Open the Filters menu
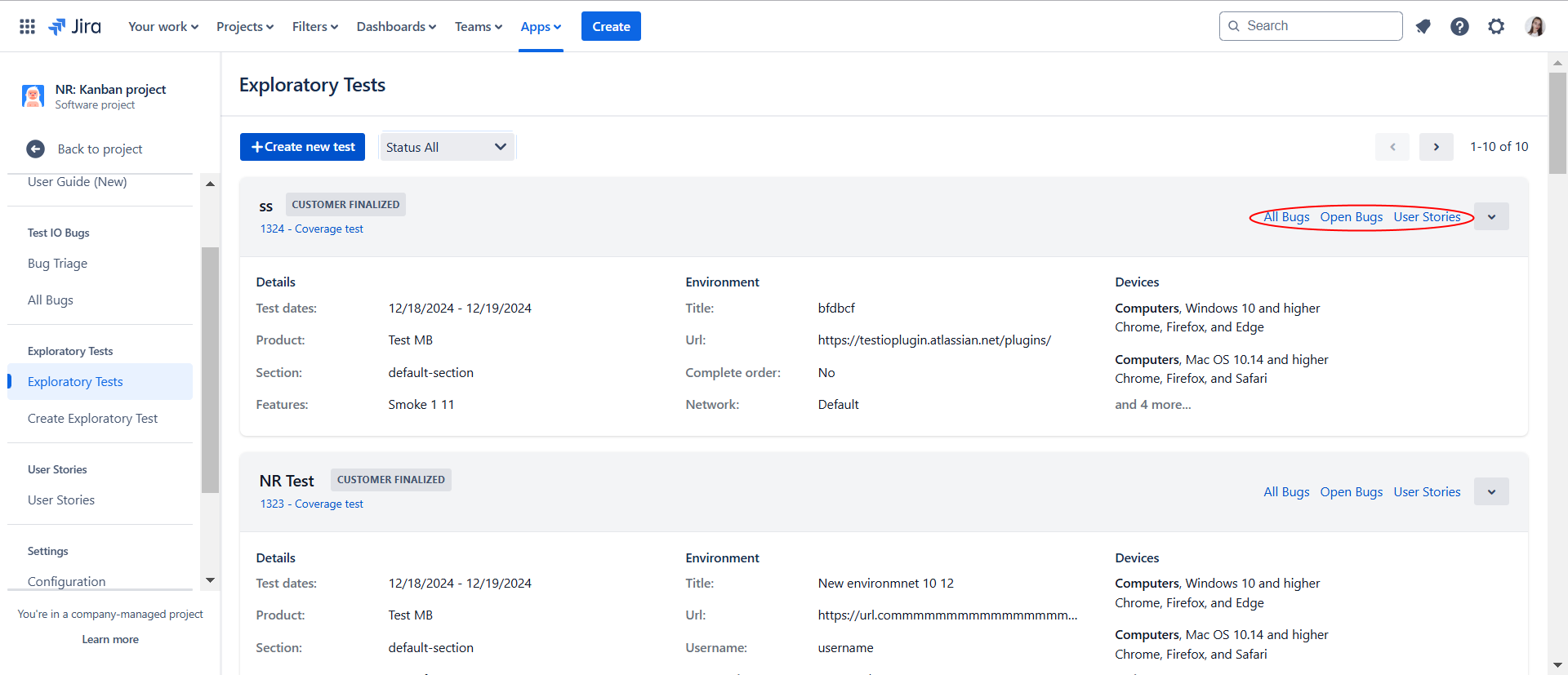 point(315,26)
